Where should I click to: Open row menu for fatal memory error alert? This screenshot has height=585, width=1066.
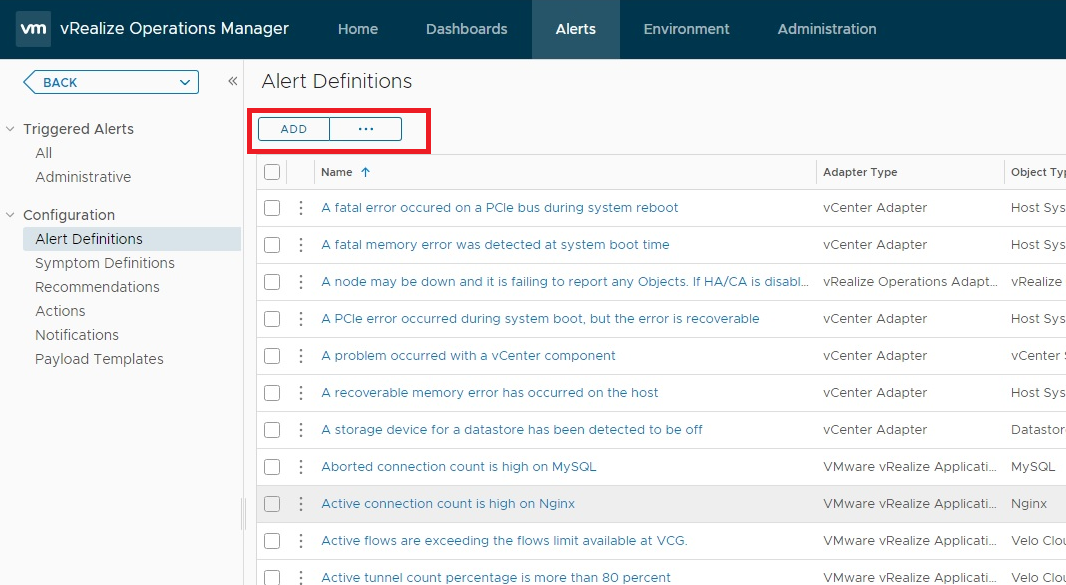pyautogui.click(x=300, y=245)
